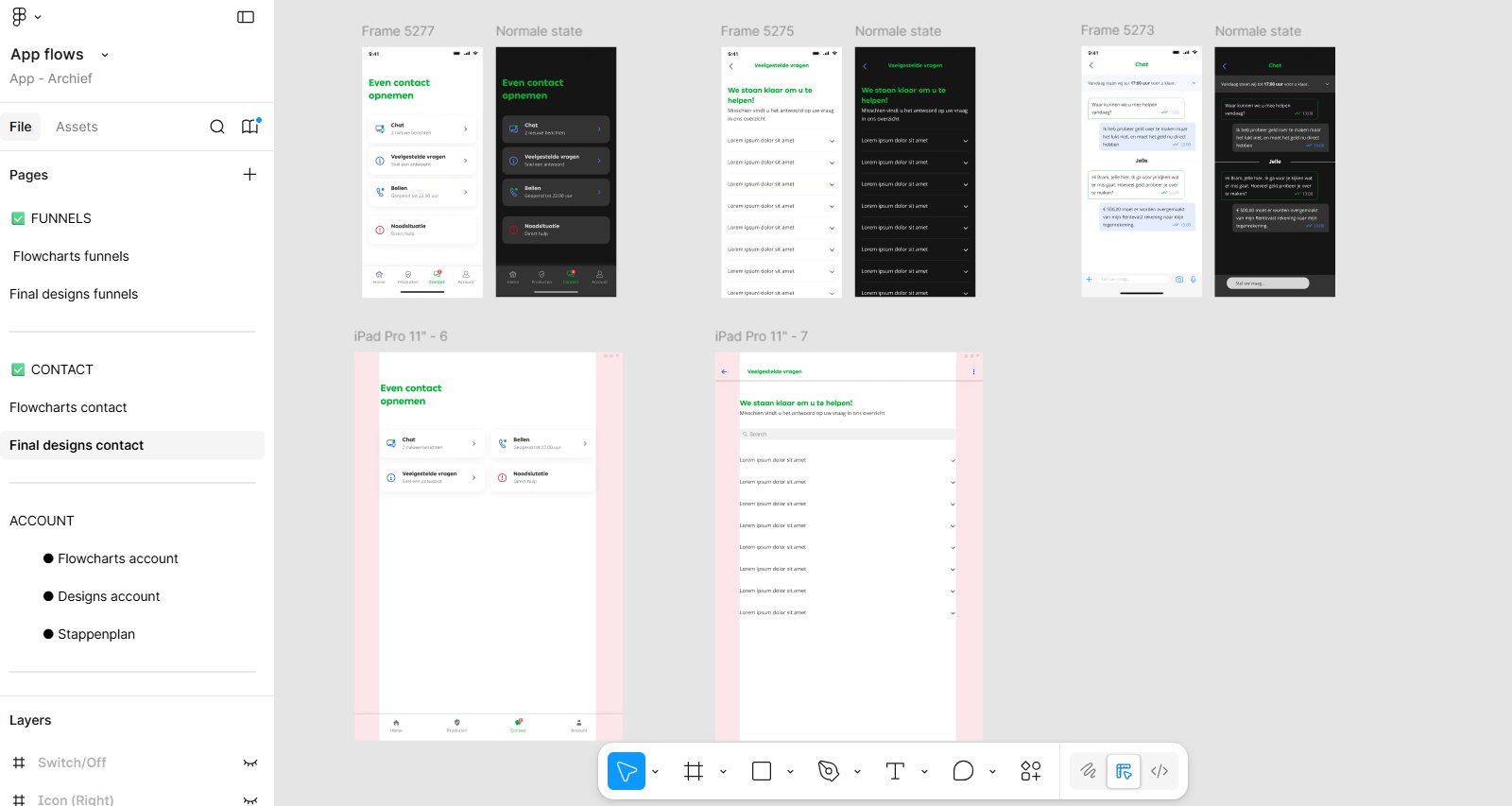Screen dimensions: 1512x806
Task: Open Move tool options dropdown
Action: [x=655, y=772]
